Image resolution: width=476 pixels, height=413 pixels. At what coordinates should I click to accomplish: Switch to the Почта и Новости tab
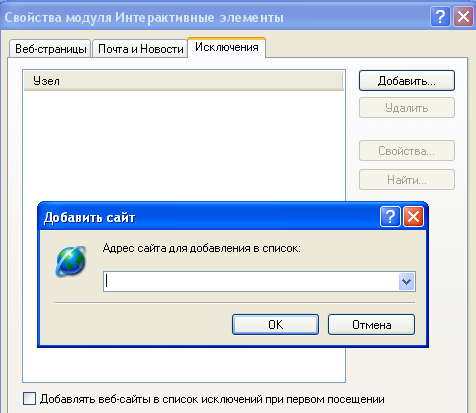[140, 49]
